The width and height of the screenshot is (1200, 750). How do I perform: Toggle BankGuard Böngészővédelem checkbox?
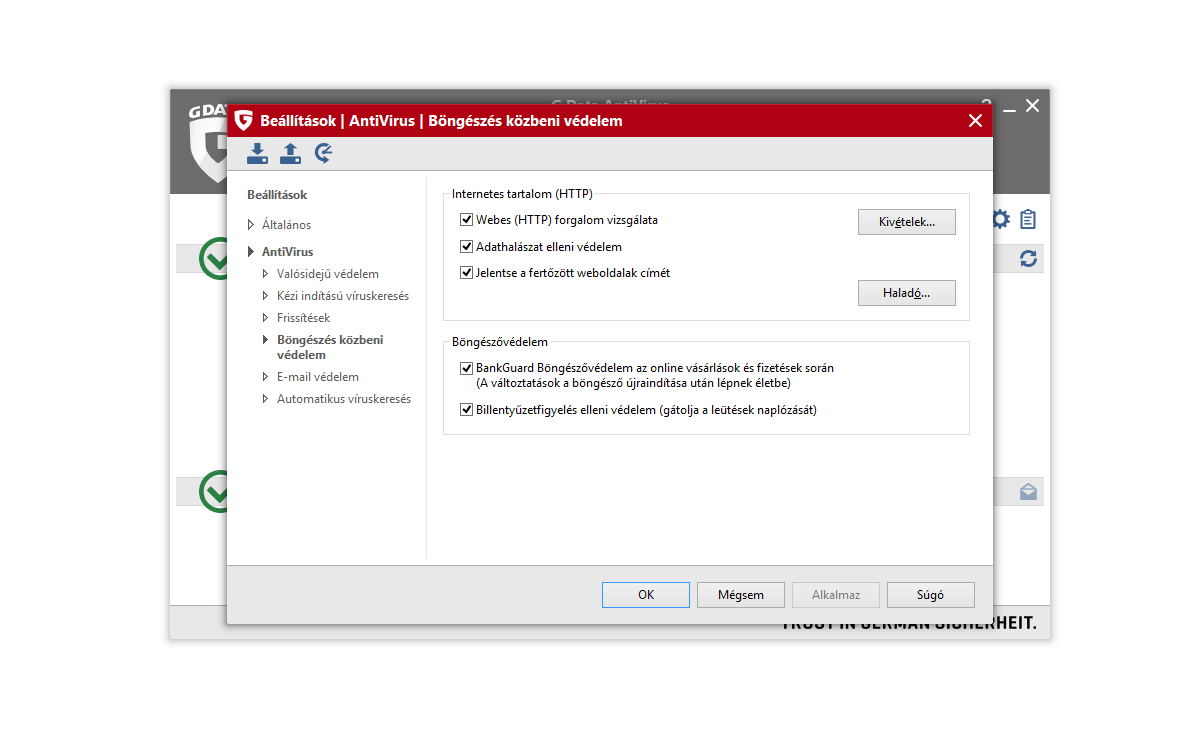pyautogui.click(x=466, y=368)
